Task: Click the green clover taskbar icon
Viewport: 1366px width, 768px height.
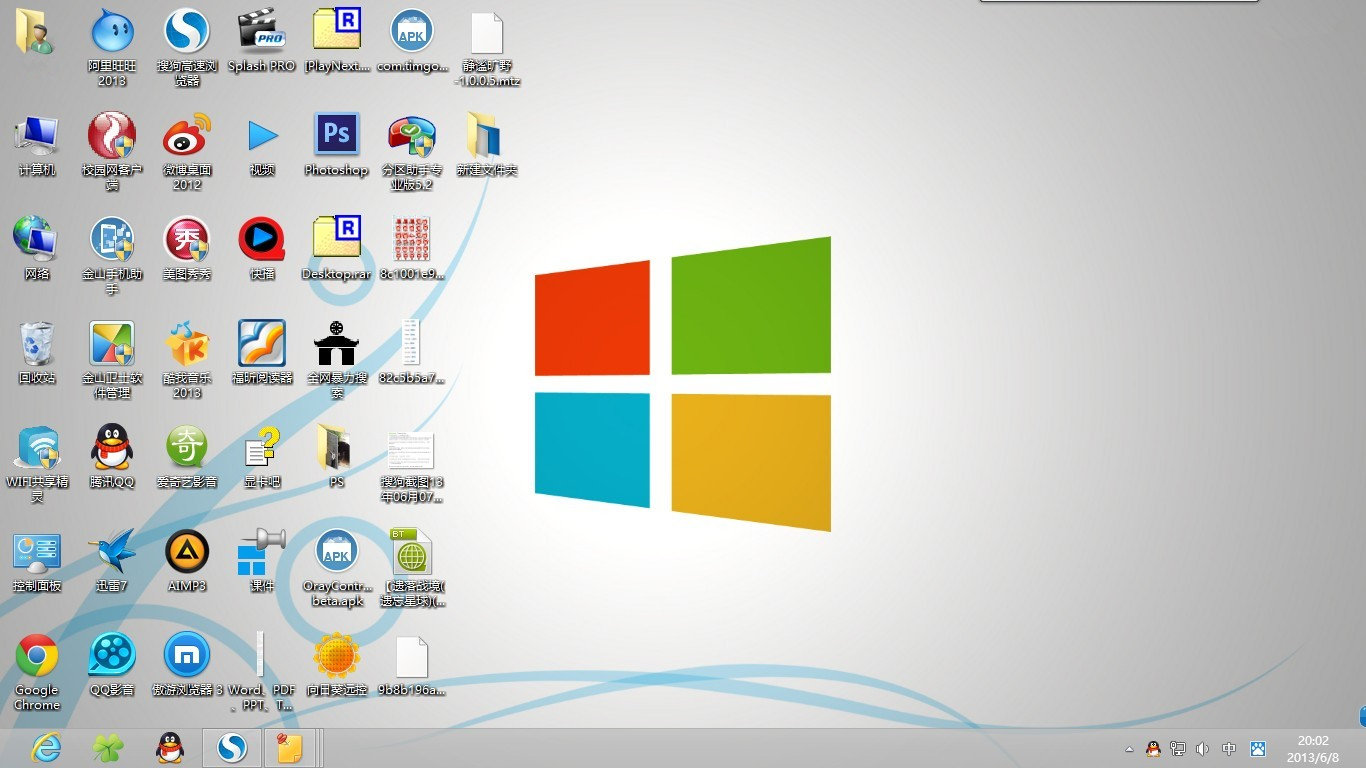Action: 108,747
